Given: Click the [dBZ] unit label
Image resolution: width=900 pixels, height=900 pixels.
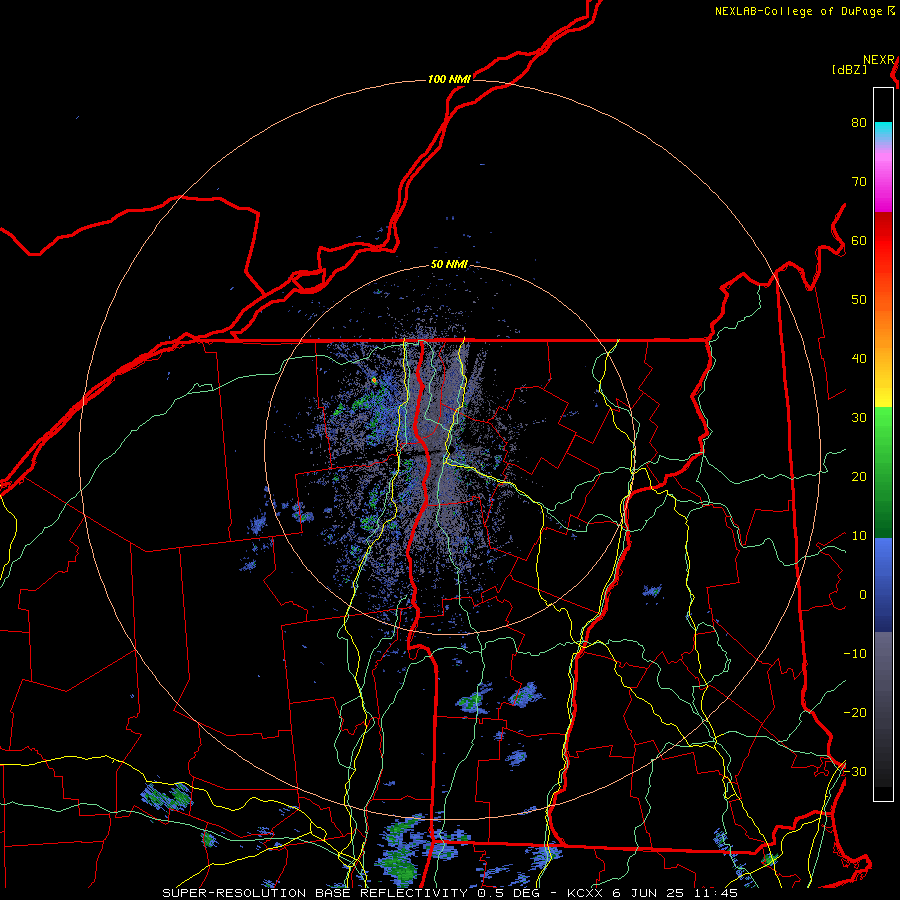Looking at the screenshot, I should [849, 69].
